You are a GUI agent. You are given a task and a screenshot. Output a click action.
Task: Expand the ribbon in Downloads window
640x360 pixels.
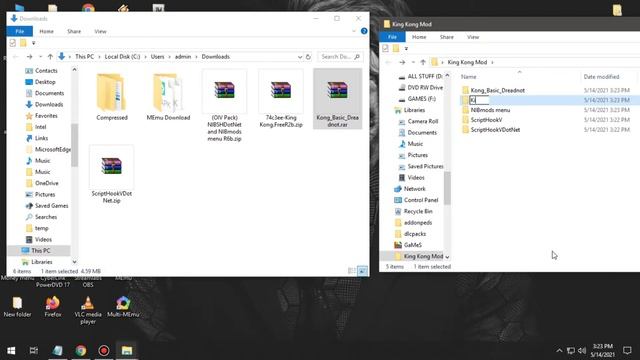[354, 31]
